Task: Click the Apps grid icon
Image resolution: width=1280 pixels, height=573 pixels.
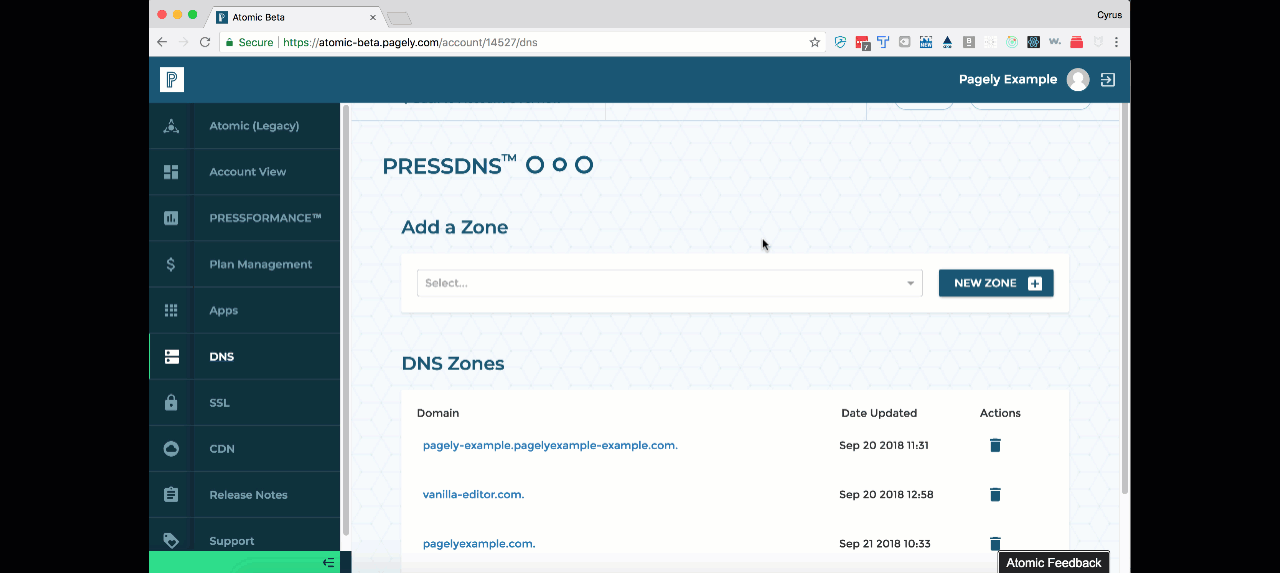Action: click(x=171, y=310)
